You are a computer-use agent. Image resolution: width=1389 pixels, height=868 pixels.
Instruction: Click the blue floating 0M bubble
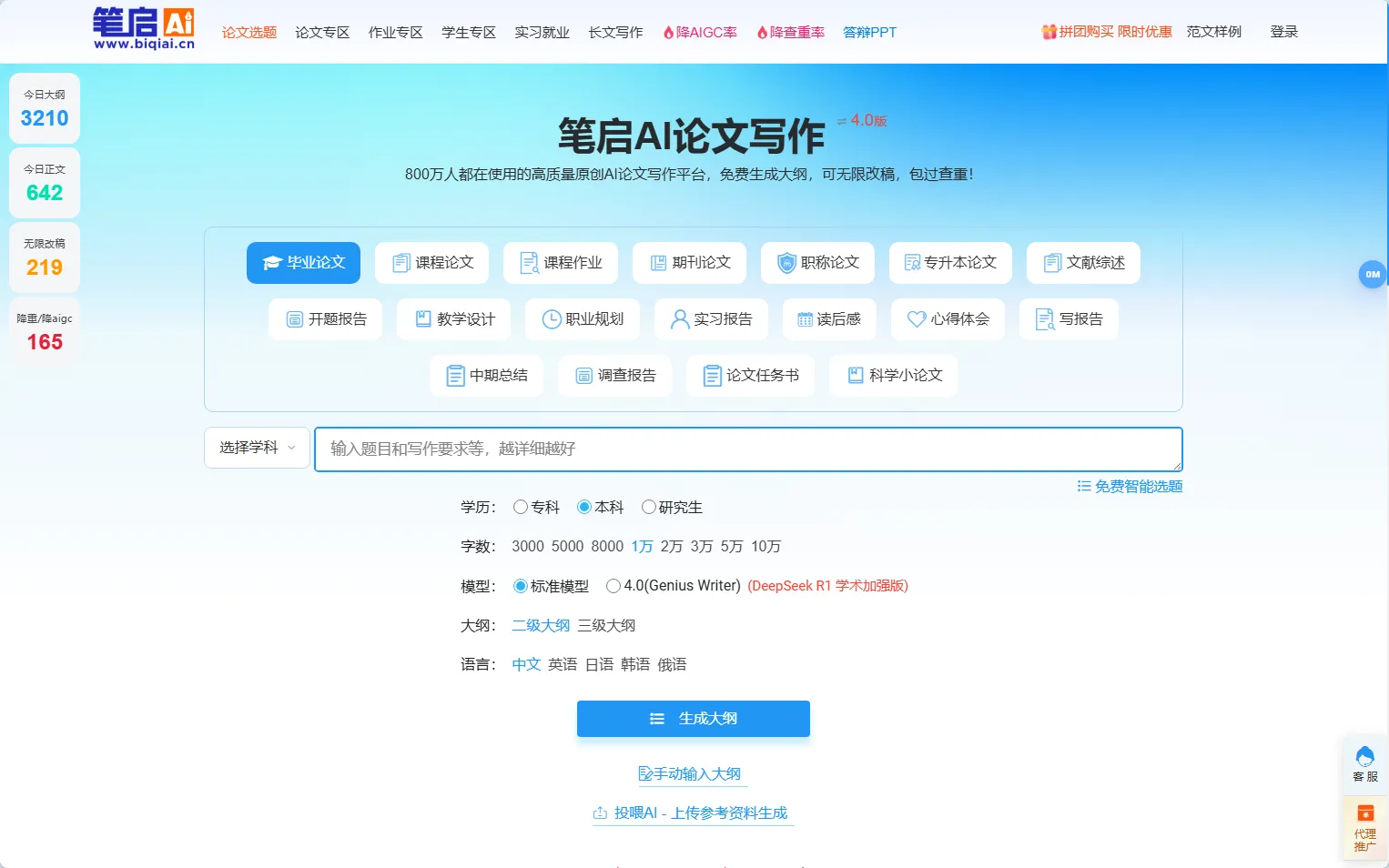1372,274
